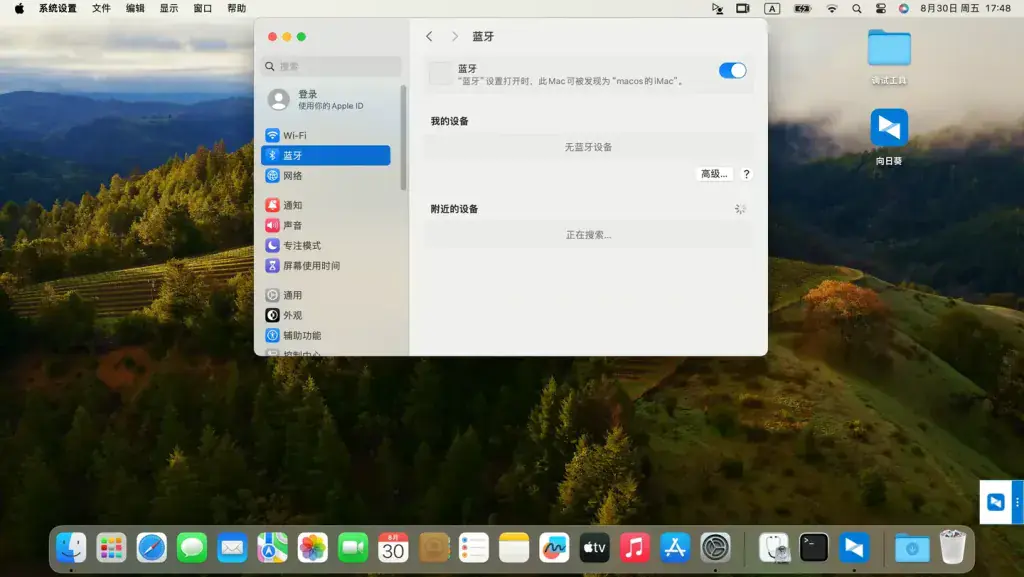The image size is (1024, 577).
Task: Open the Trash in the Dock
Action: [953, 548]
